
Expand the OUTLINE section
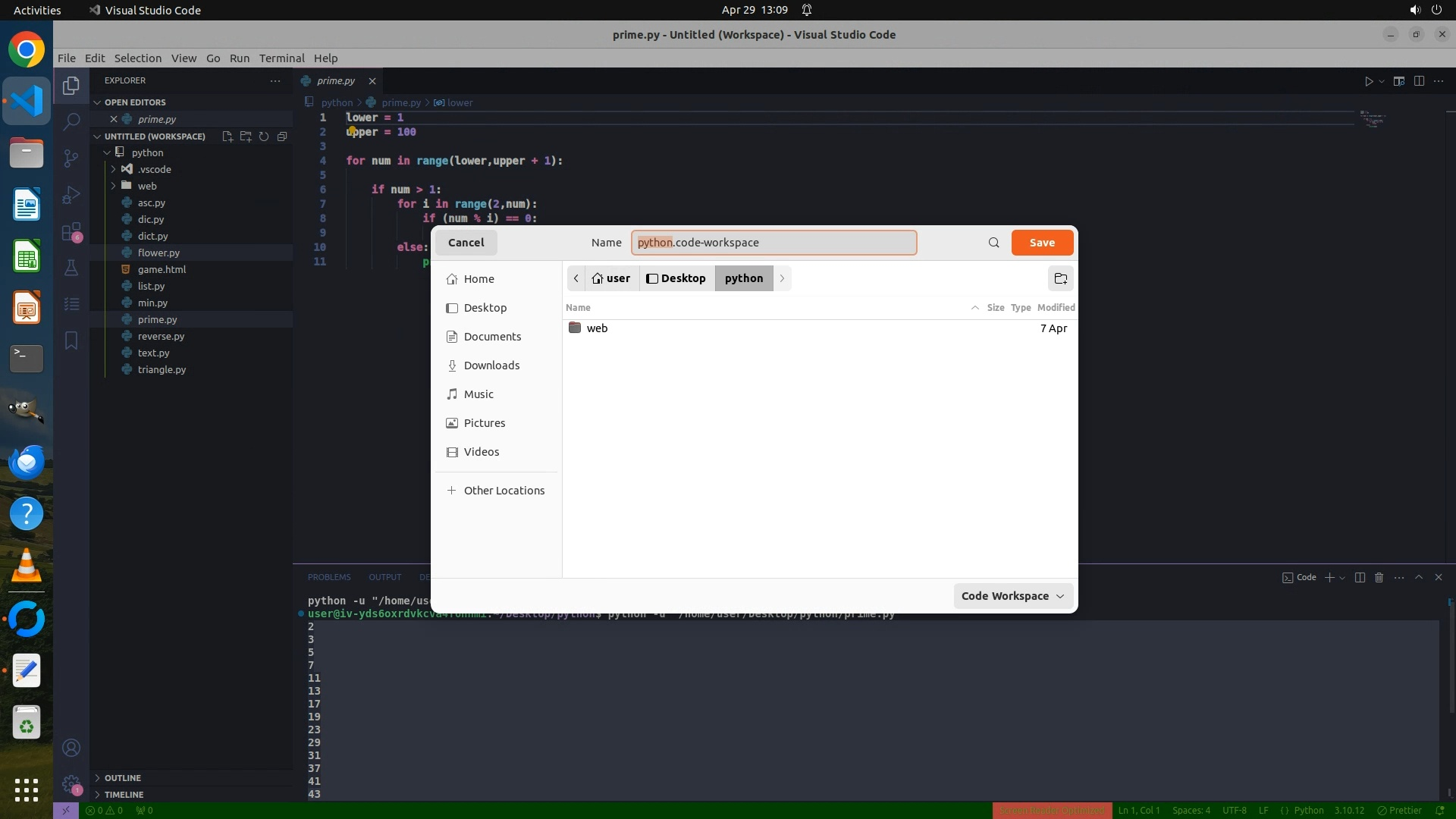(123, 778)
